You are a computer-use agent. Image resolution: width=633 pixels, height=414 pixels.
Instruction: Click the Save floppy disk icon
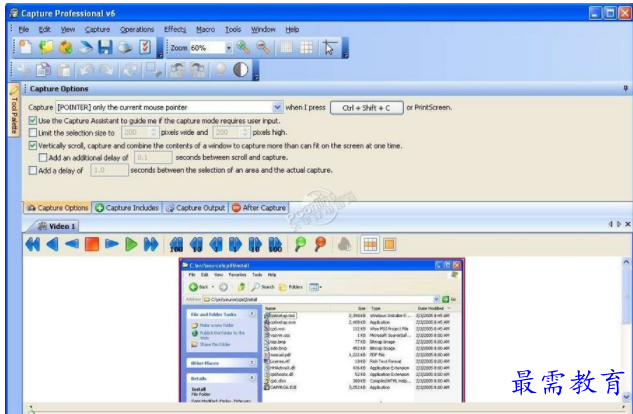105,47
